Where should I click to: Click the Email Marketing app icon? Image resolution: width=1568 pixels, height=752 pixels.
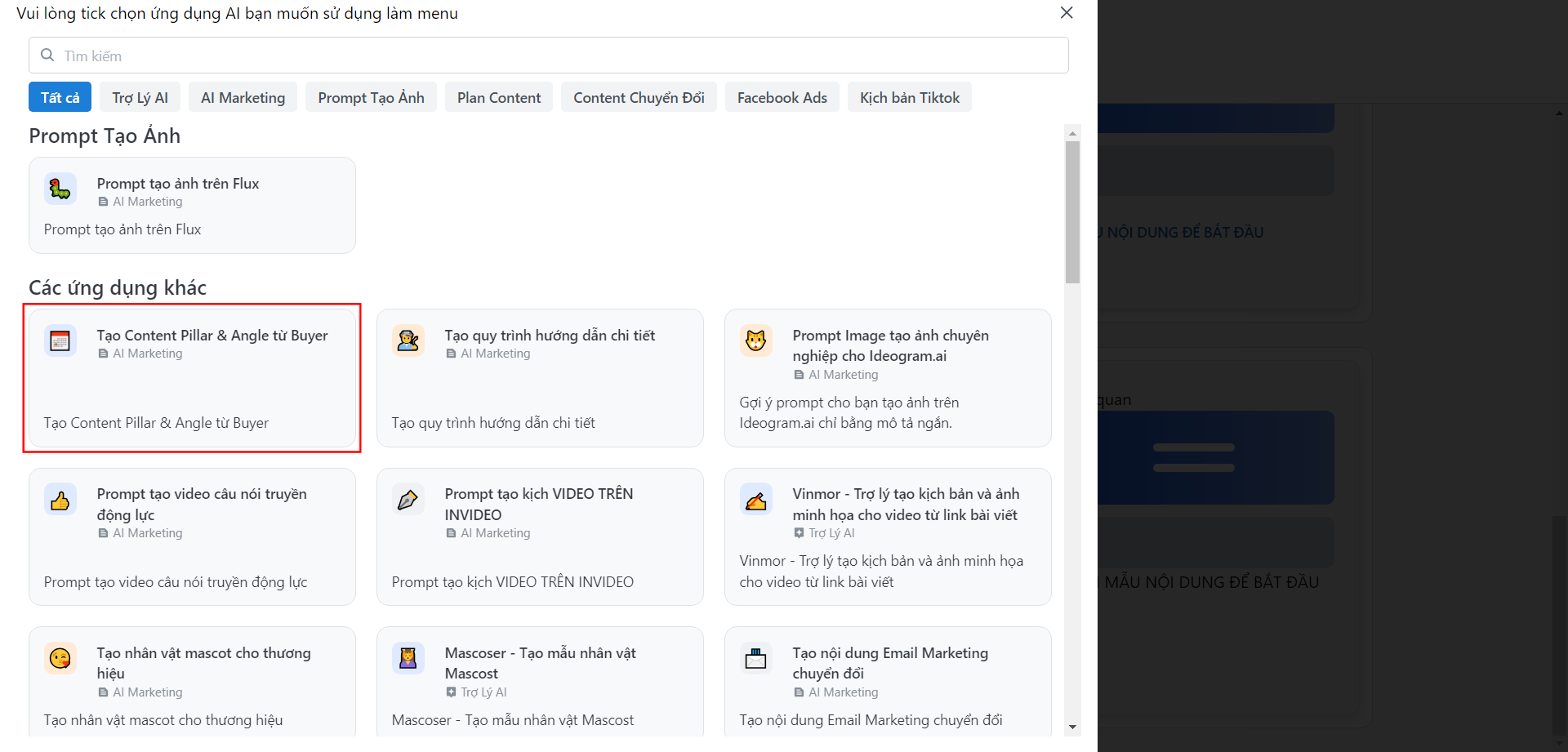(x=756, y=658)
